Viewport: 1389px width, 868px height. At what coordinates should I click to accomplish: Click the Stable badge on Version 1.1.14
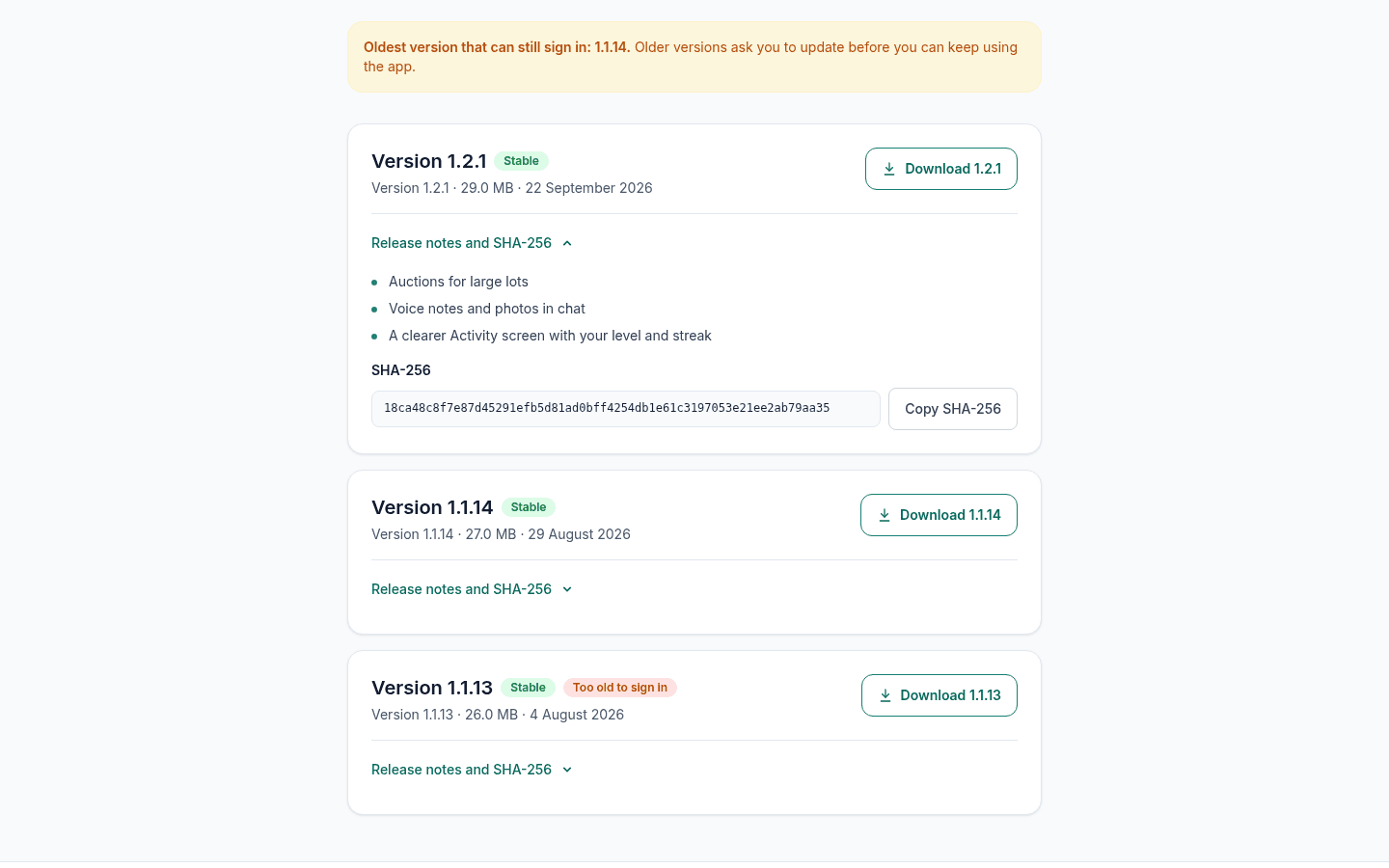pos(529,507)
